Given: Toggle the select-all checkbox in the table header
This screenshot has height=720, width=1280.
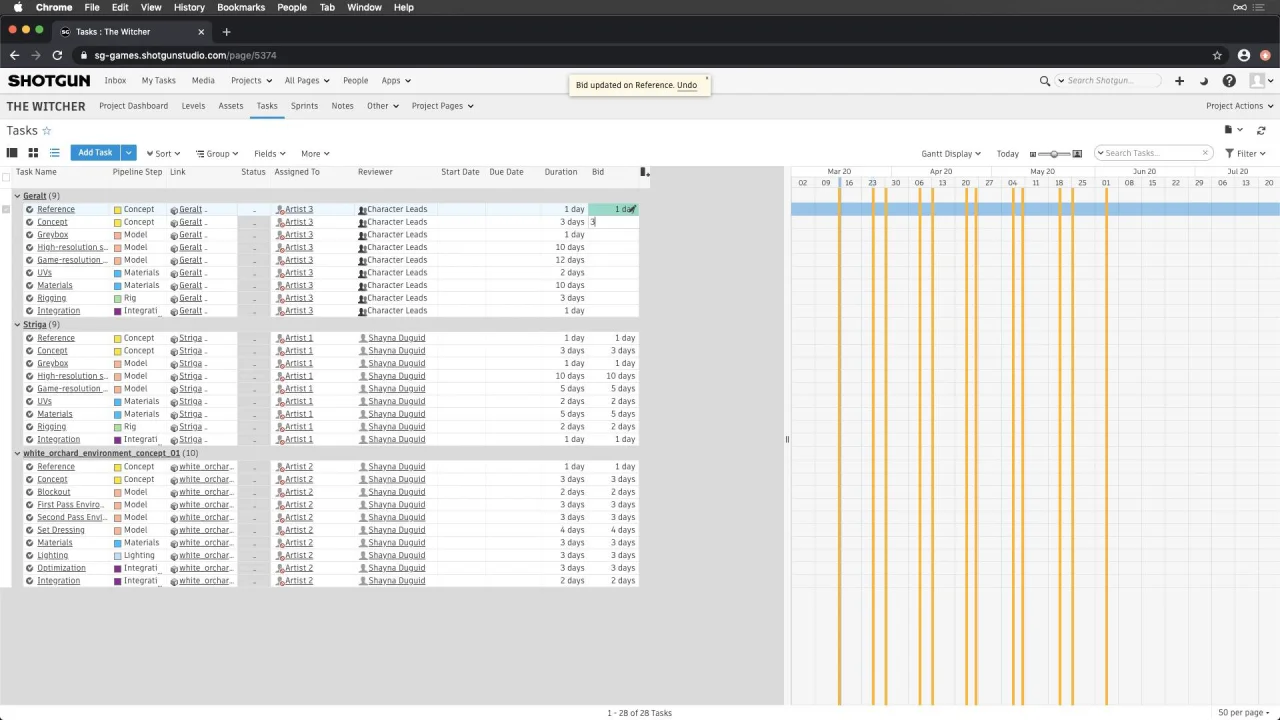Looking at the screenshot, I should point(6,178).
